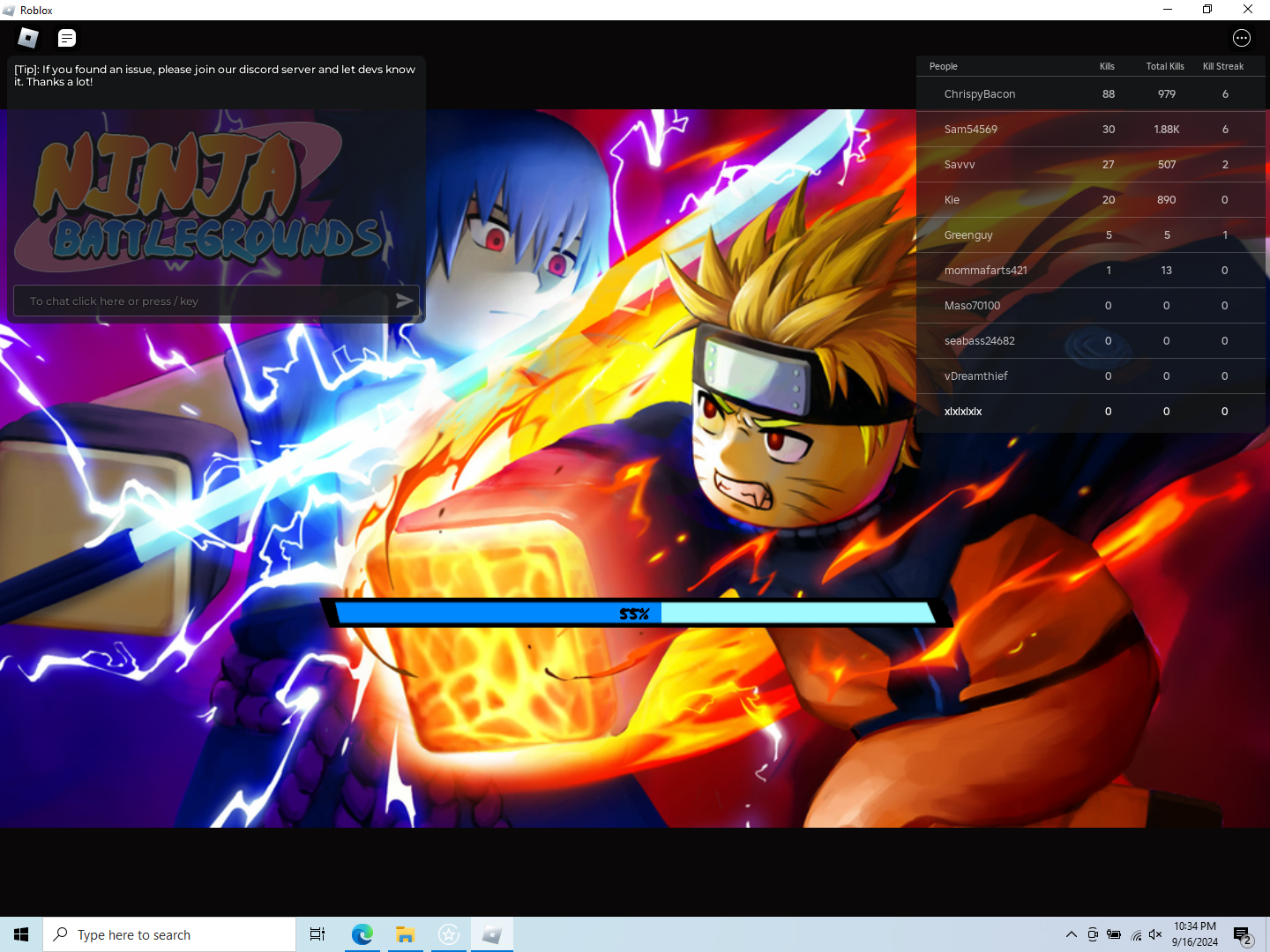Image resolution: width=1270 pixels, height=952 pixels.
Task: Open the network tray icon
Action: pyautogui.click(x=1136, y=934)
